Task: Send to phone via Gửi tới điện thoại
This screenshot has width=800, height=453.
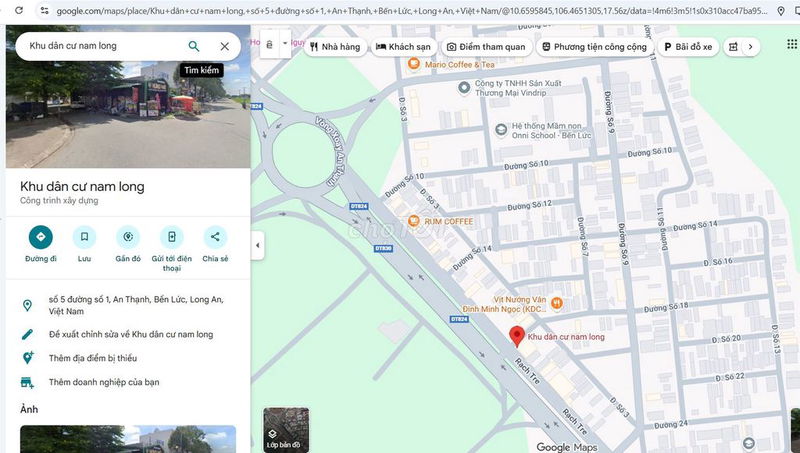Action: pyautogui.click(x=172, y=237)
